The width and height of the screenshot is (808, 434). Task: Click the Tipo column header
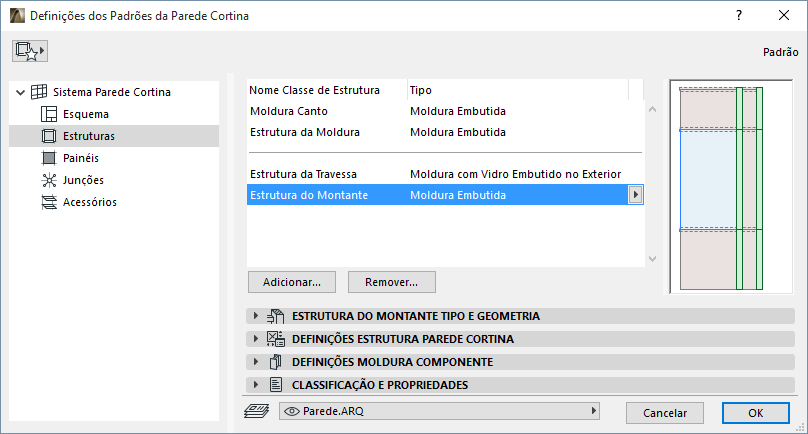click(x=518, y=90)
